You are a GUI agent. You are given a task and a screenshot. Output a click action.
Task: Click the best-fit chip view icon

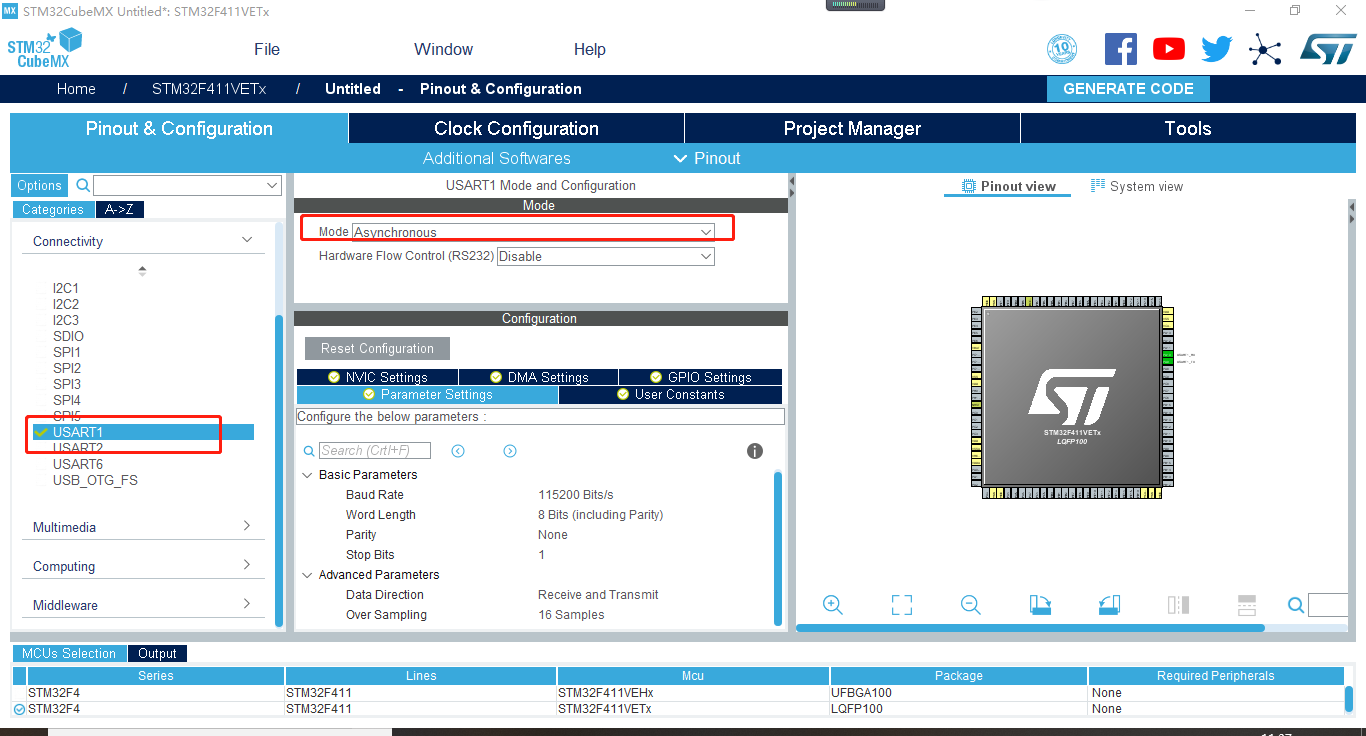point(901,605)
